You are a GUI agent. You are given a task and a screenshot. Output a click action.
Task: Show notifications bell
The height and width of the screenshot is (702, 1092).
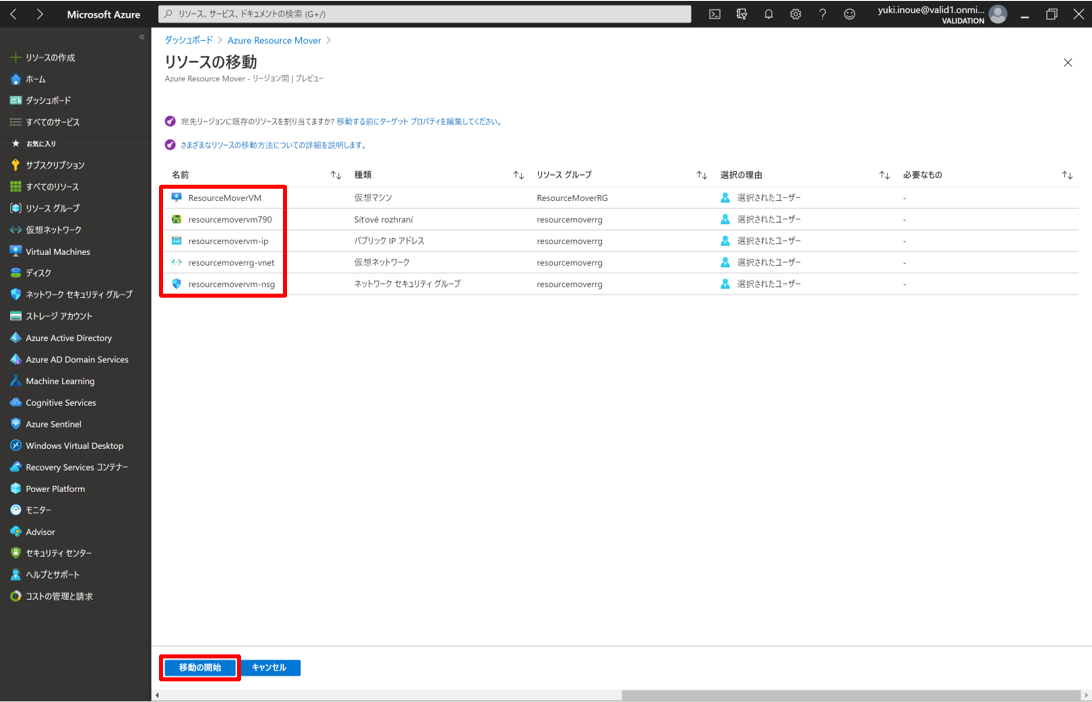[x=768, y=14]
